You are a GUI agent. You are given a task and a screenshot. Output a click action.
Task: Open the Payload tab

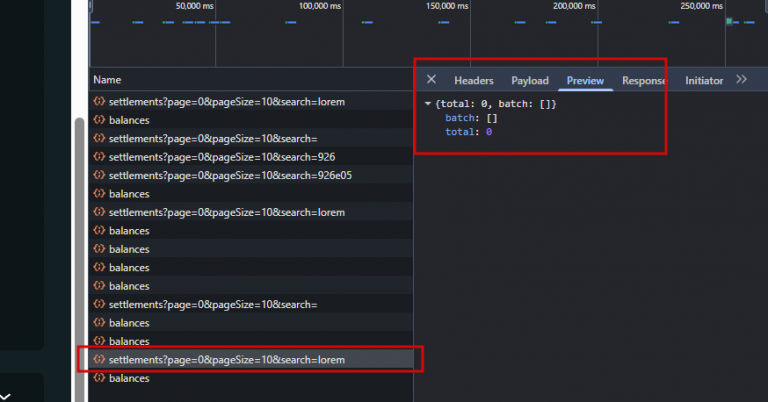click(x=530, y=81)
